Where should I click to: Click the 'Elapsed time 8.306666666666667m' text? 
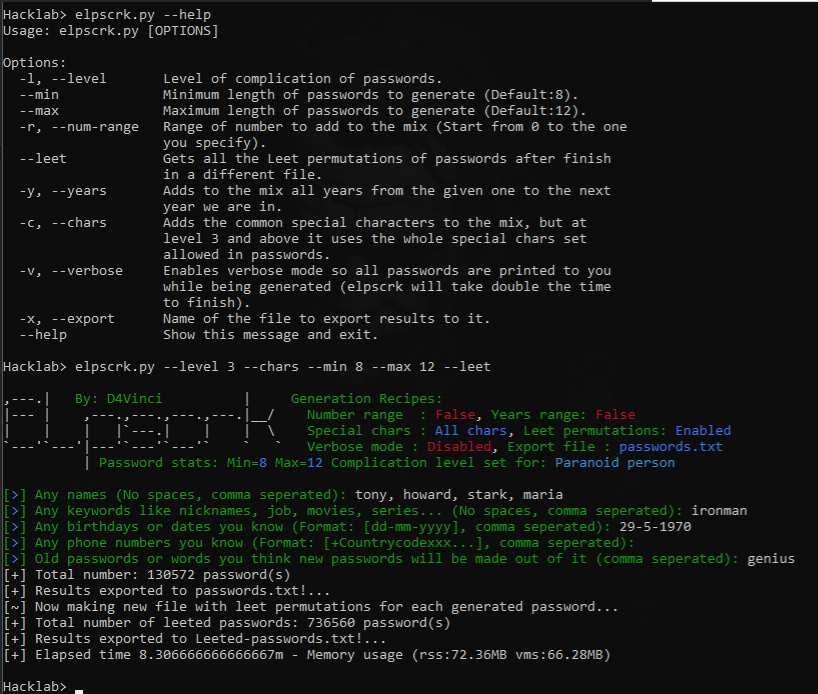[159, 655]
